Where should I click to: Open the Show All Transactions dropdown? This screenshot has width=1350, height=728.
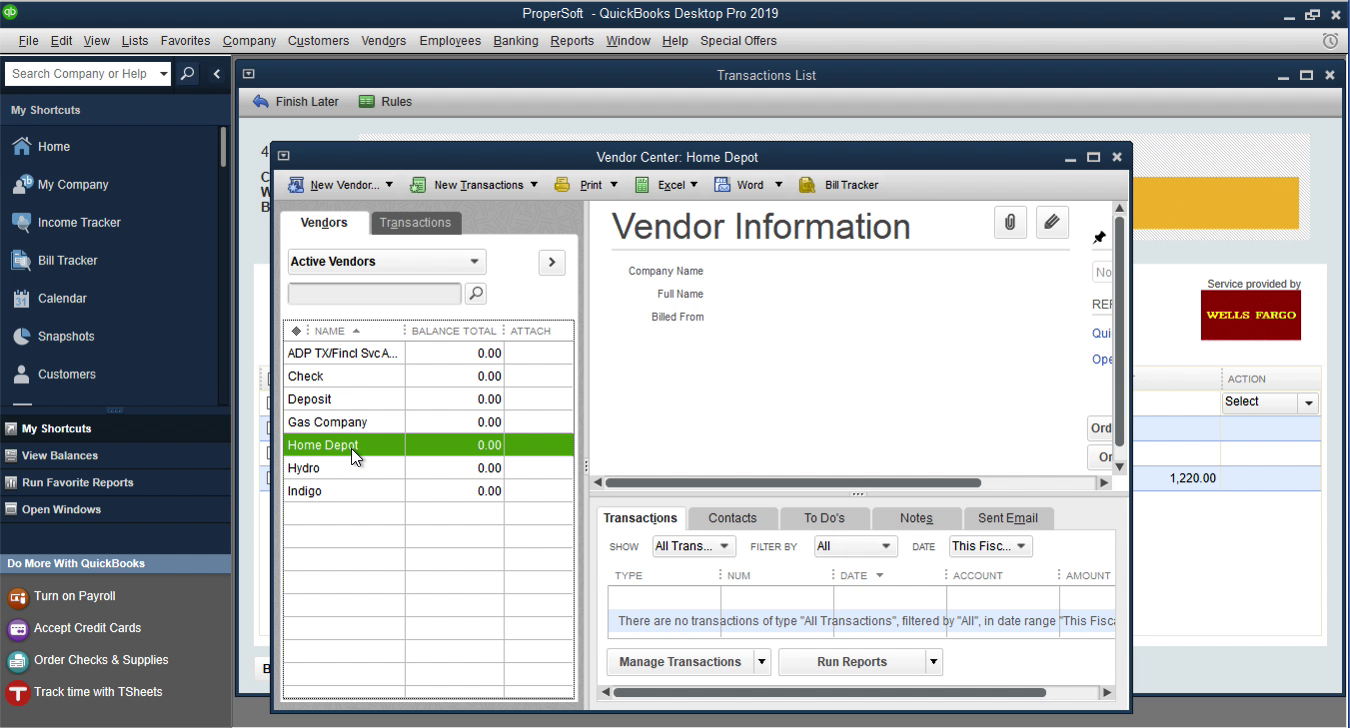693,546
